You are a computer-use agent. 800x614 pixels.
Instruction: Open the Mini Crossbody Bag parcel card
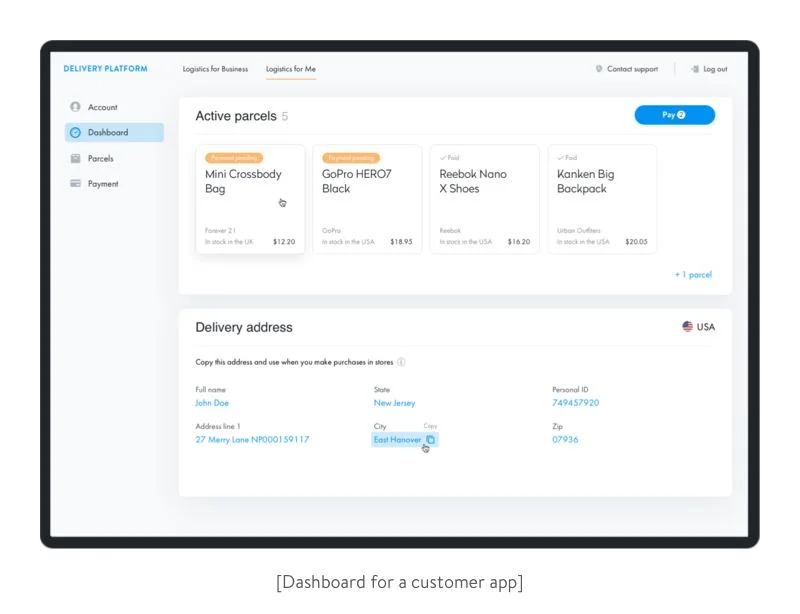tap(250, 199)
